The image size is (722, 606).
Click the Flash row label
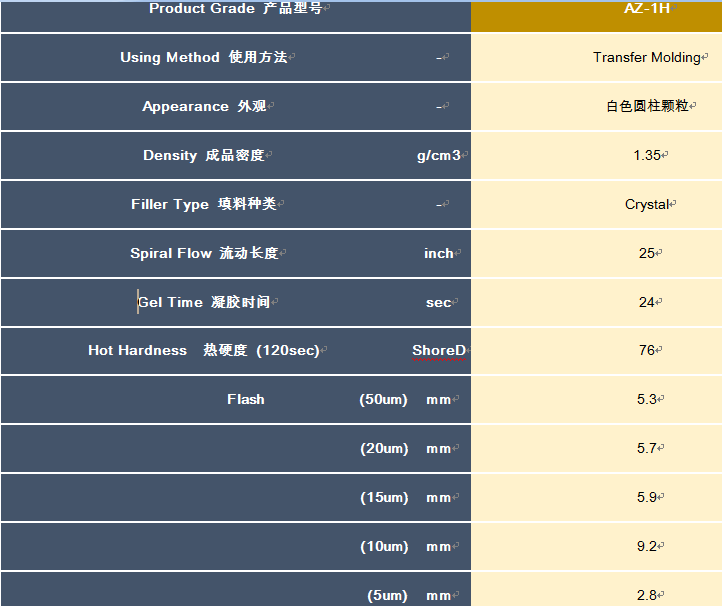(x=246, y=399)
